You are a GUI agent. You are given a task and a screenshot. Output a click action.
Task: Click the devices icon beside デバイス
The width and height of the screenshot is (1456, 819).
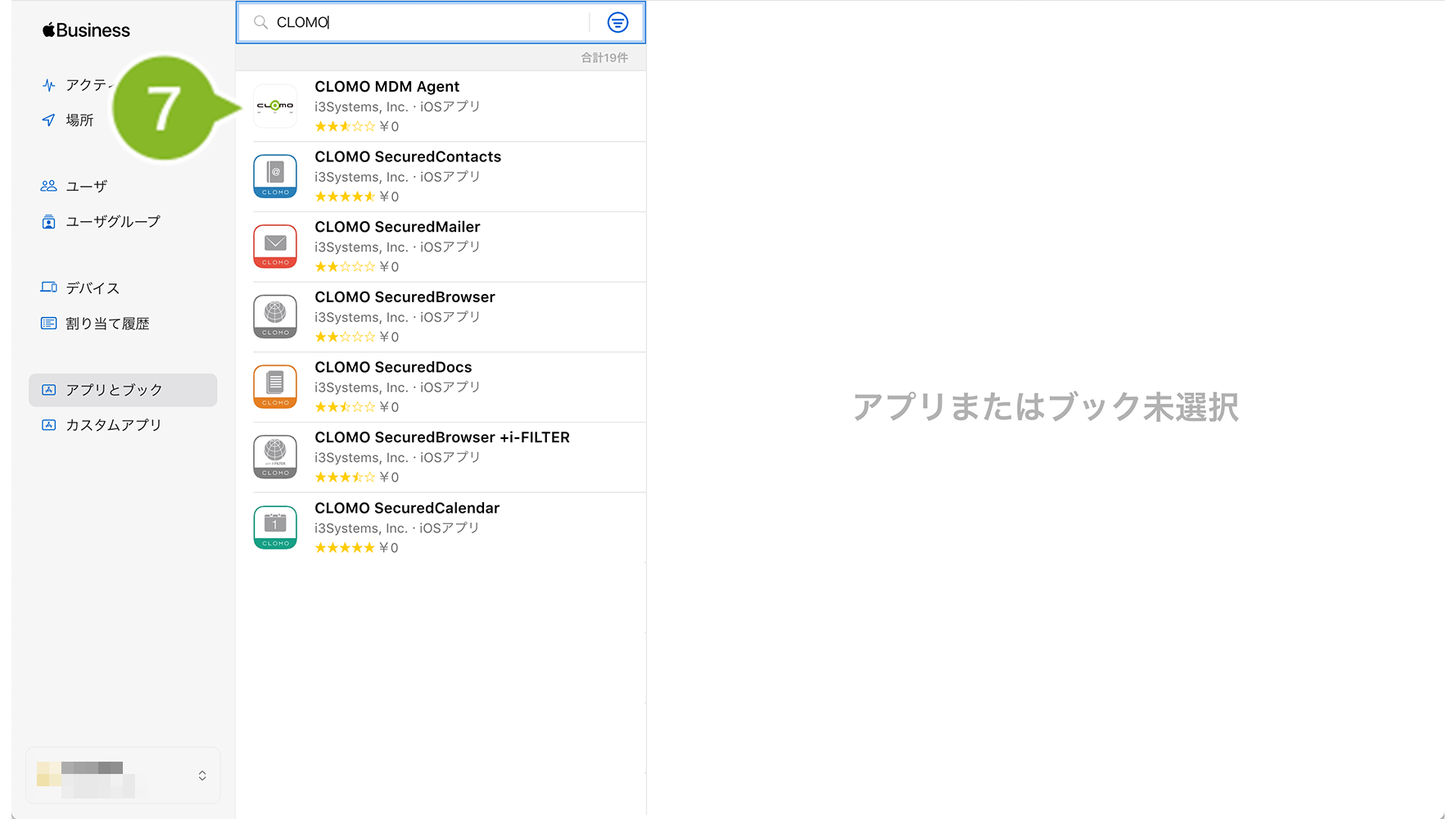click(49, 287)
